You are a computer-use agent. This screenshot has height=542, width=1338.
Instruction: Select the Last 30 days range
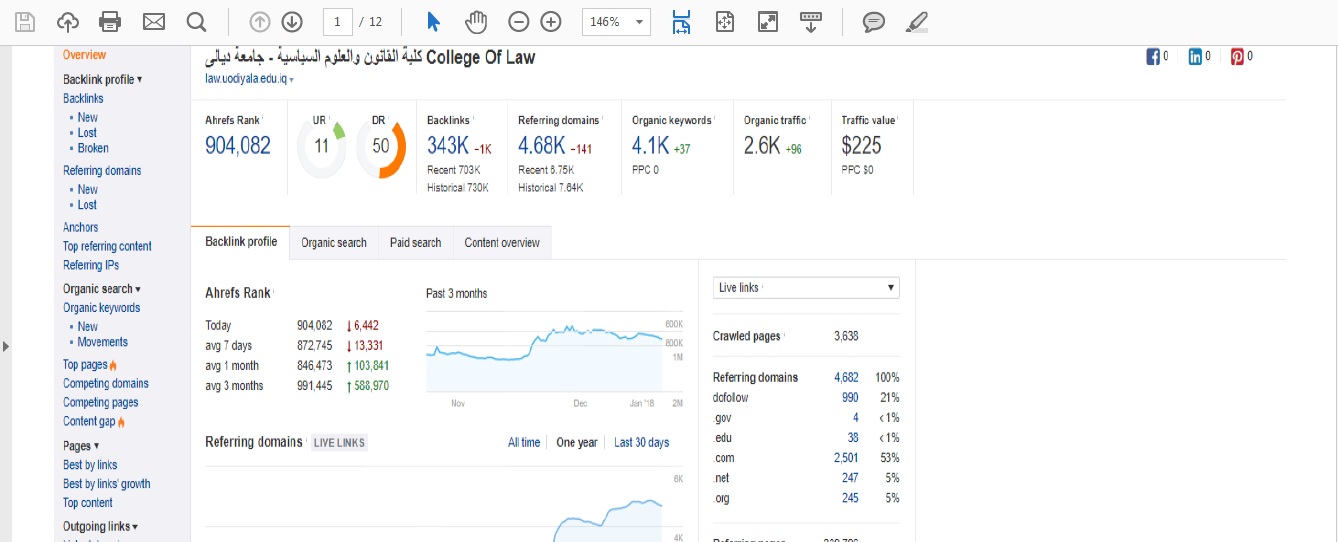click(642, 442)
